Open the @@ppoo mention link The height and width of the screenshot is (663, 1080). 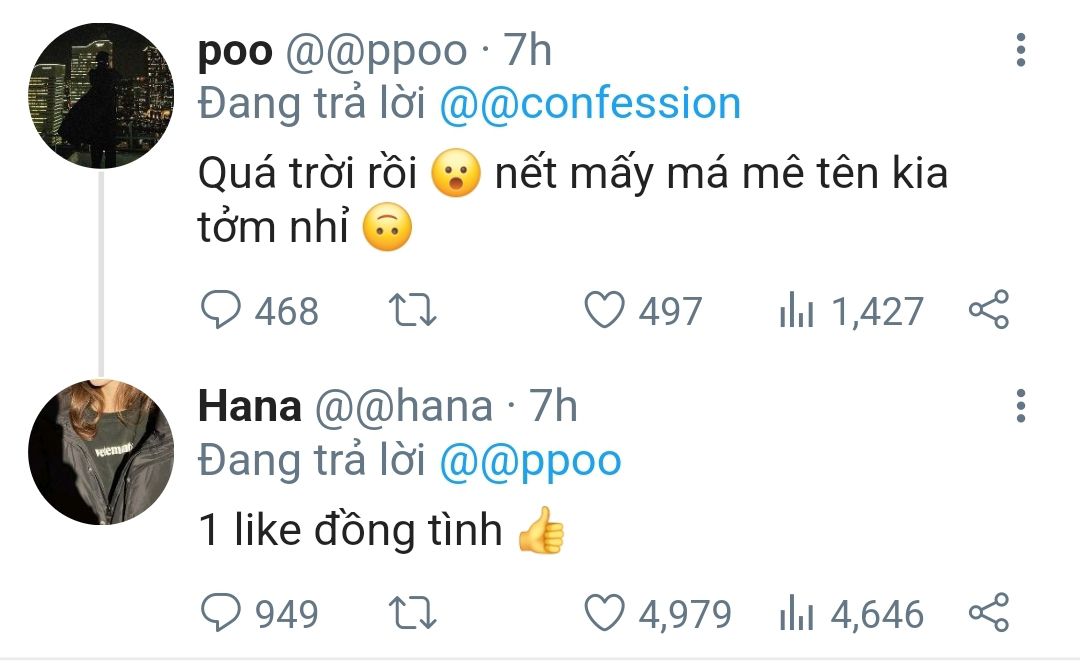[x=530, y=461]
